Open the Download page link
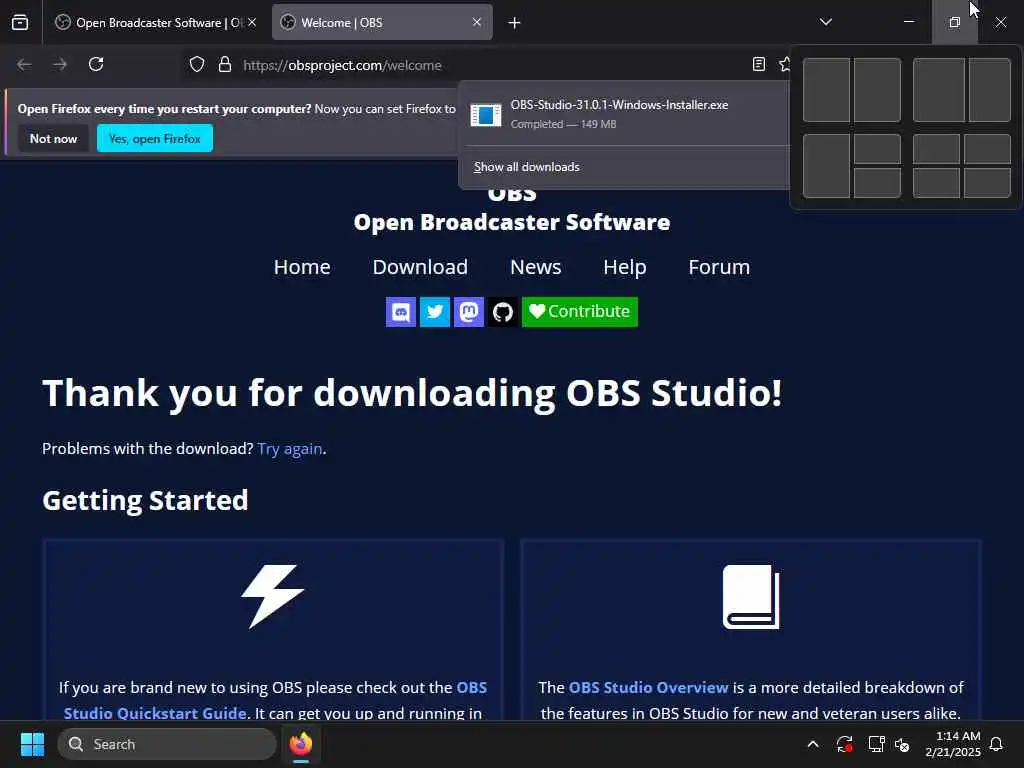 tap(420, 267)
